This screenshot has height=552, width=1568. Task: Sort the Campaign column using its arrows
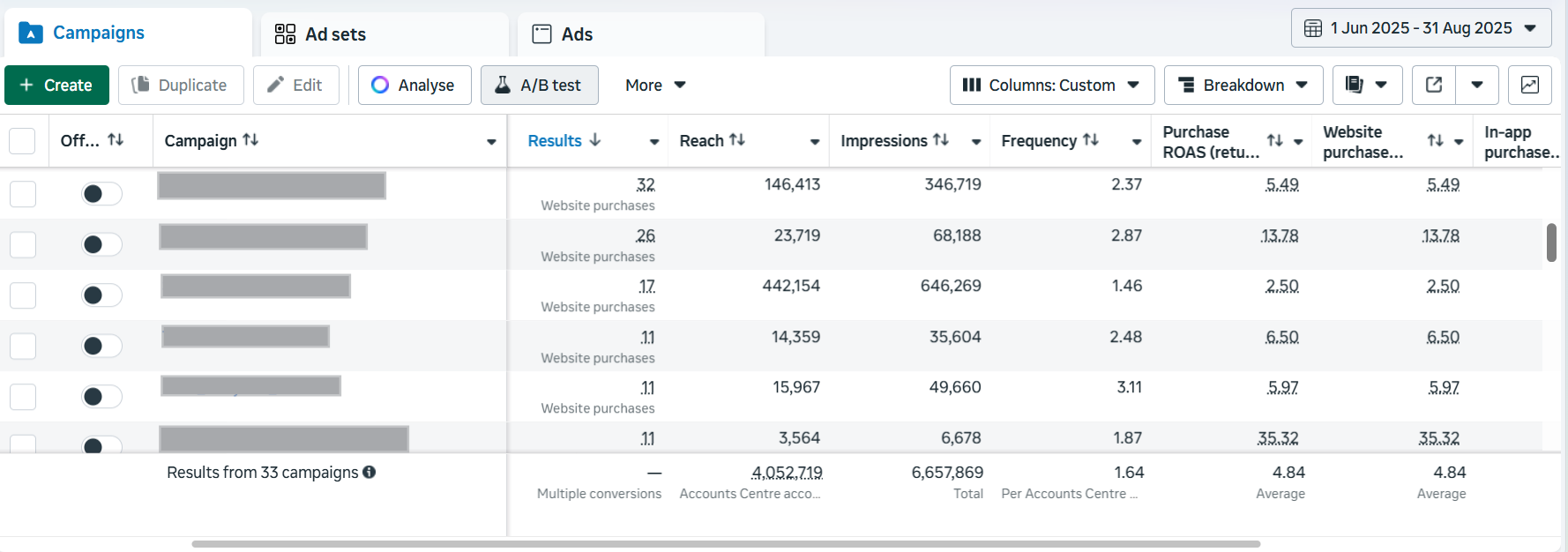point(250,140)
